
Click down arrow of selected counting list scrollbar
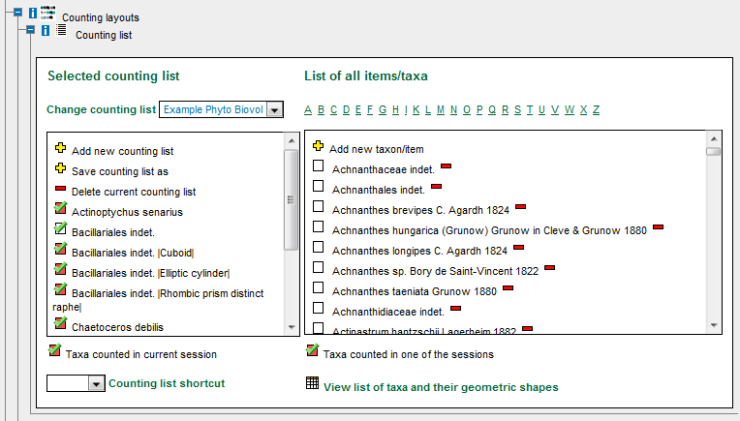pos(291,327)
